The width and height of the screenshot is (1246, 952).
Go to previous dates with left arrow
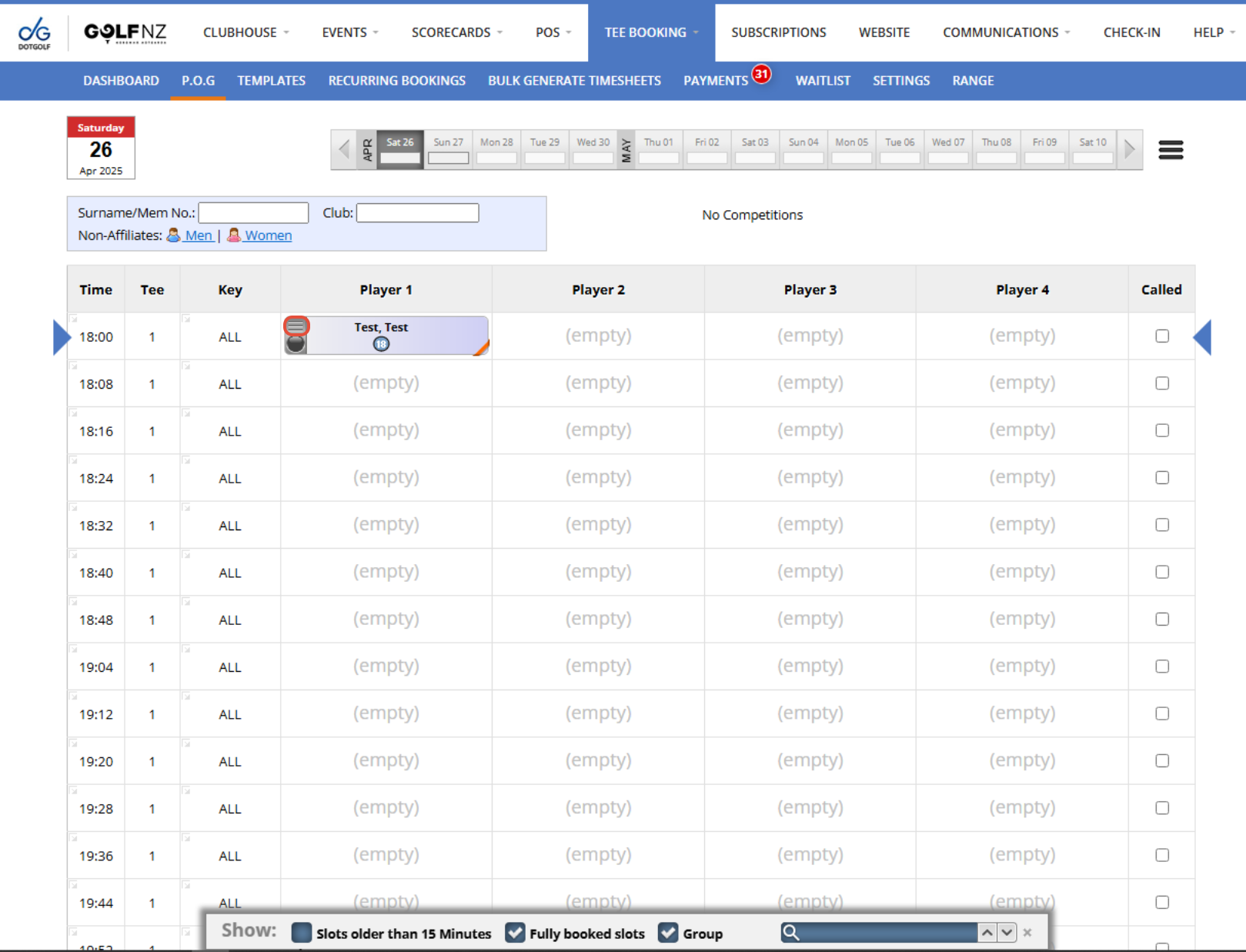[x=344, y=149]
